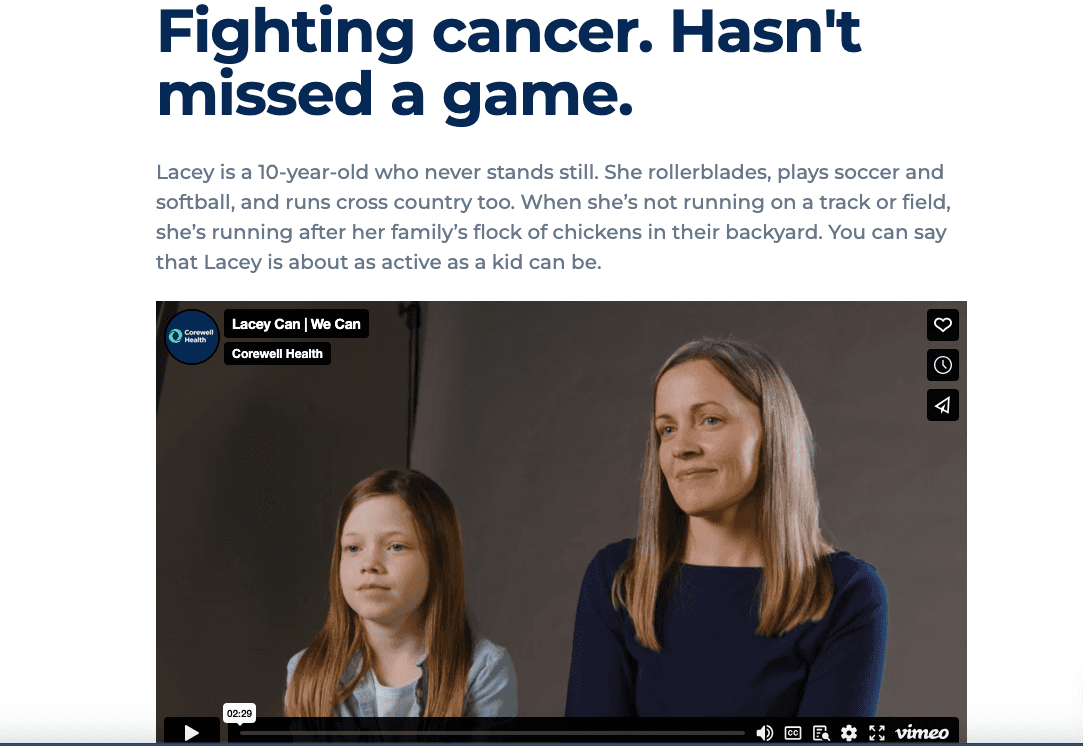
Task: Share the video using paper plane icon
Action: (942, 405)
